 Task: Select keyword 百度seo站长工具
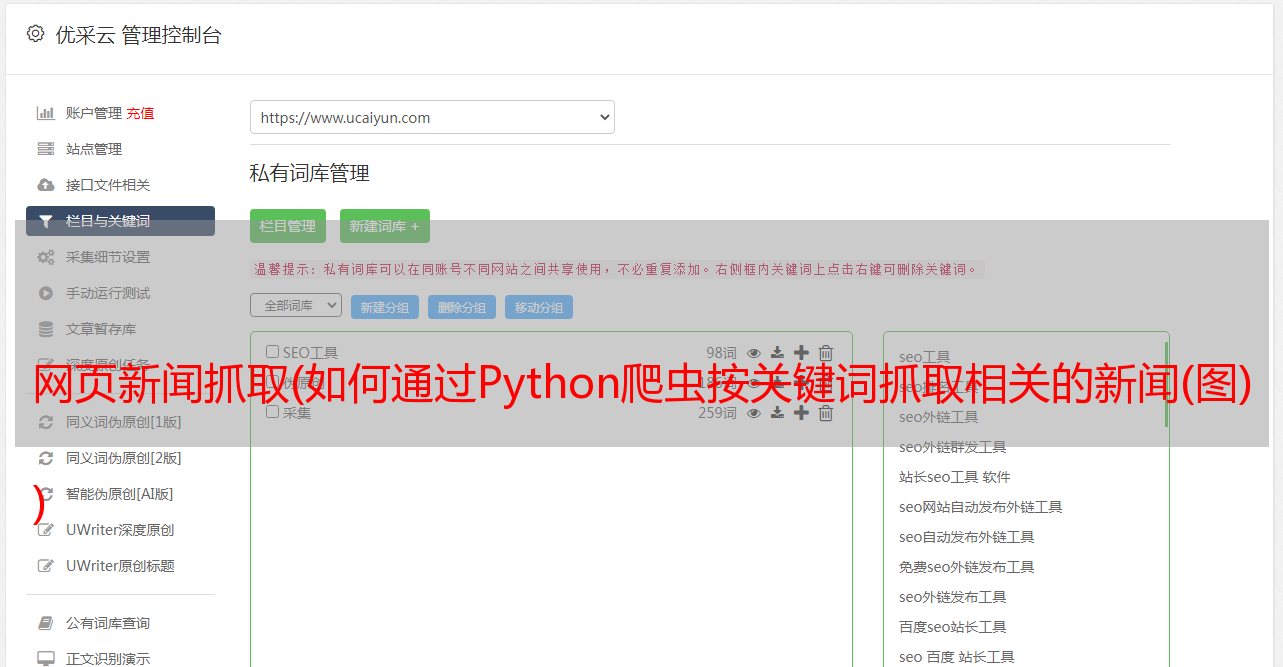953,627
